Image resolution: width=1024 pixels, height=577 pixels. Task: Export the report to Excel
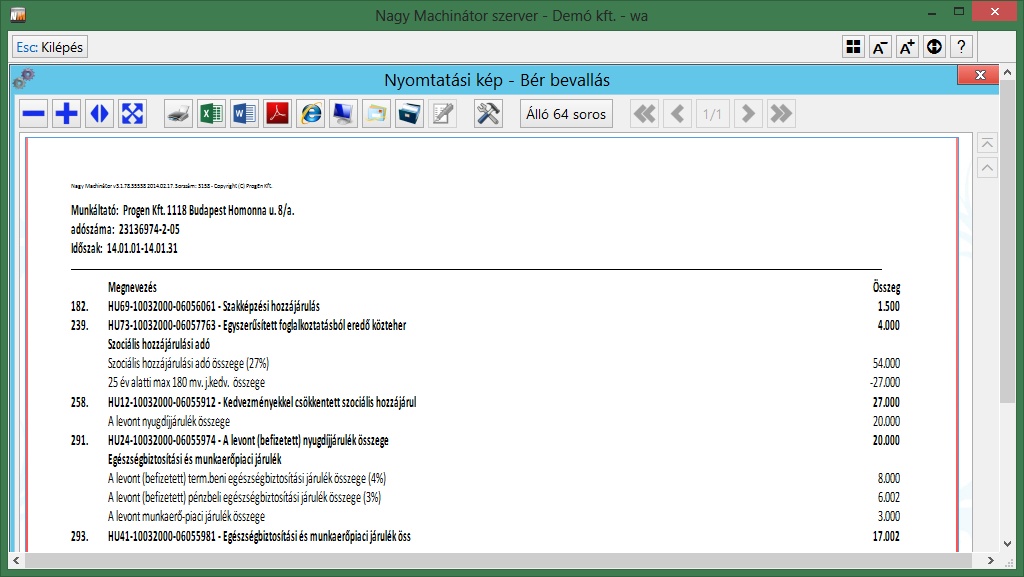click(211, 114)
